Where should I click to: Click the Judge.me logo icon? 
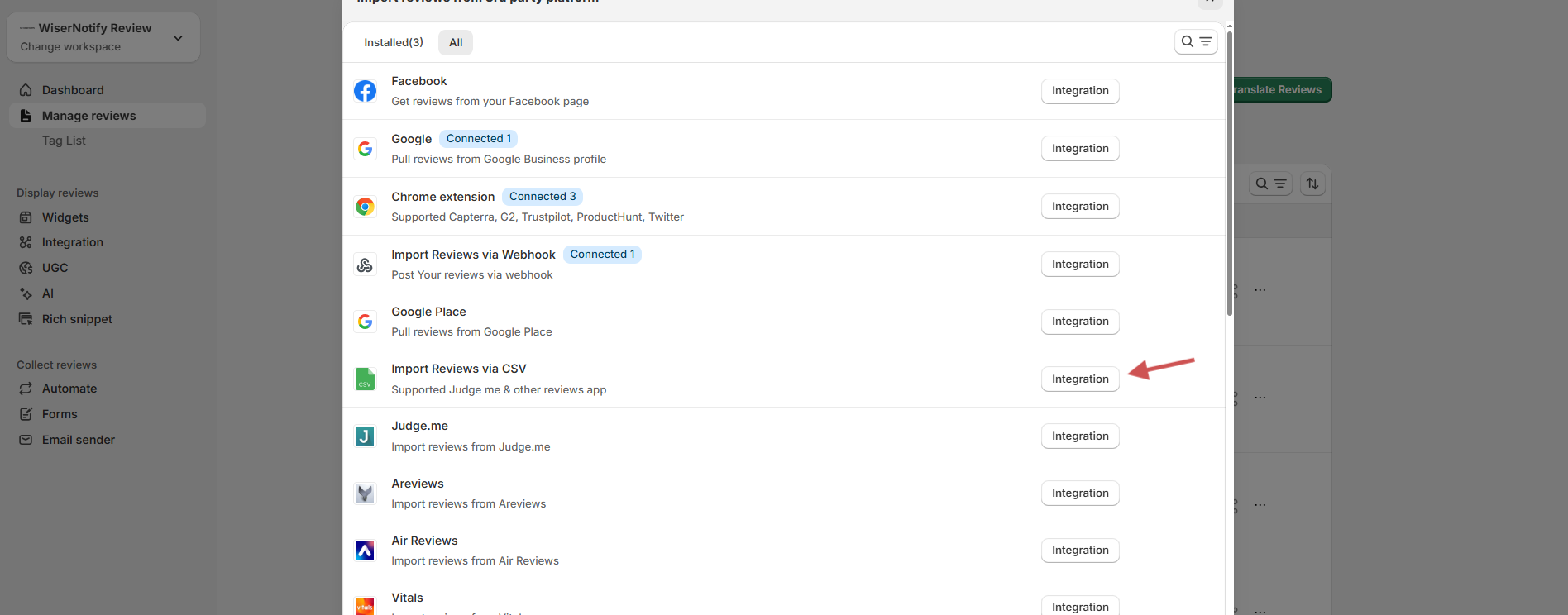point(365,436)
